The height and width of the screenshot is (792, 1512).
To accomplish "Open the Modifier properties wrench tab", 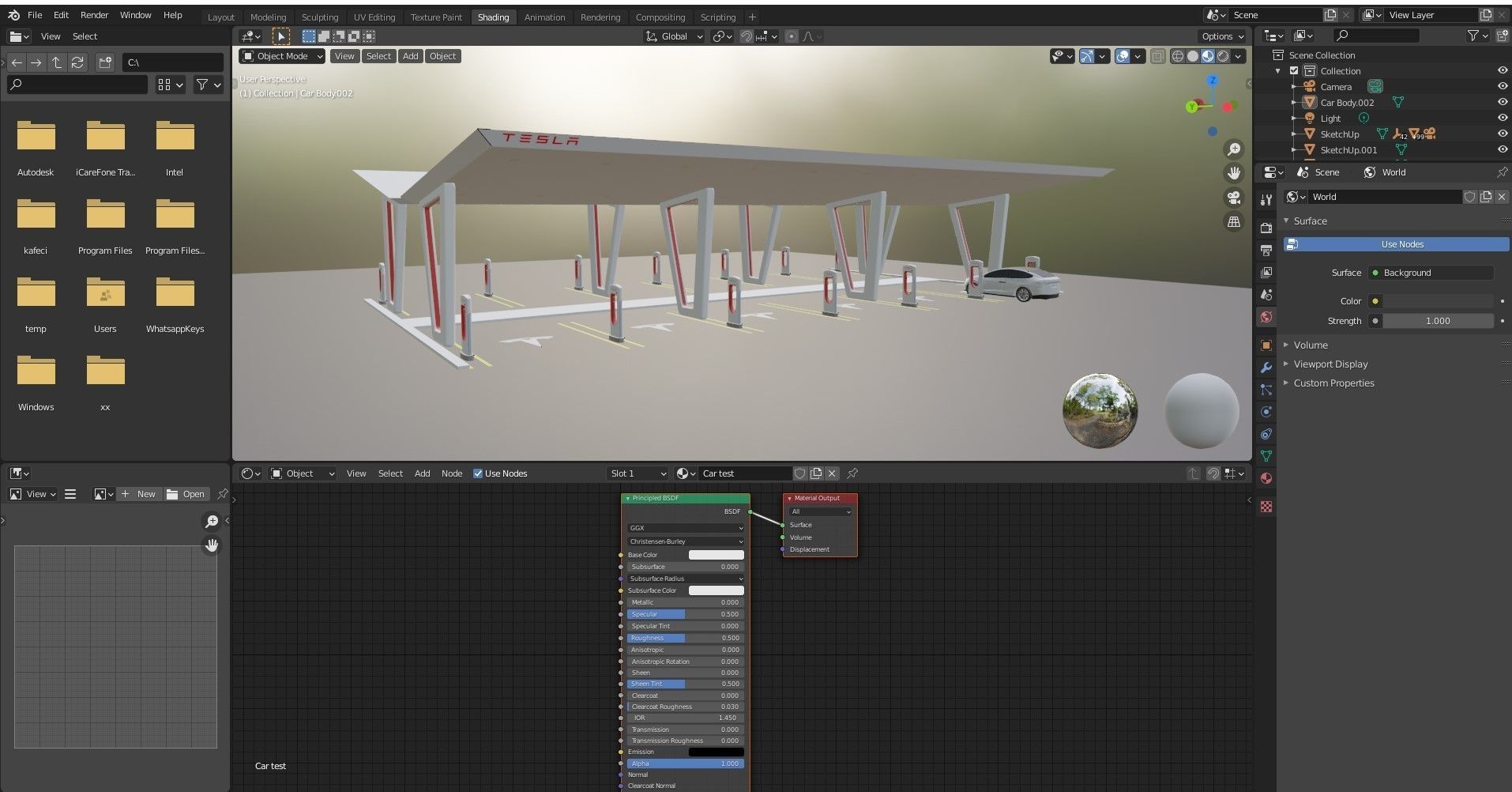I will [1266, 368].
